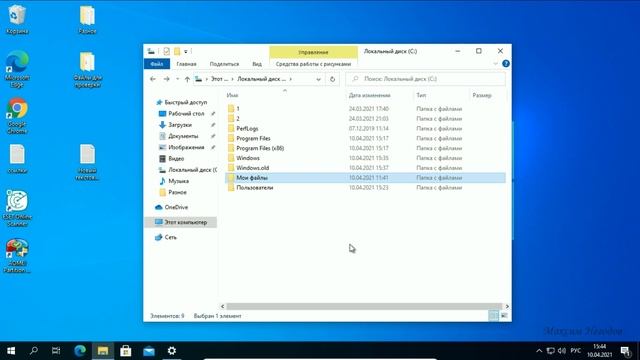This screenshot has height=360, width=640.
Task: Open Task View on taskbar
Action: [56, 351]
